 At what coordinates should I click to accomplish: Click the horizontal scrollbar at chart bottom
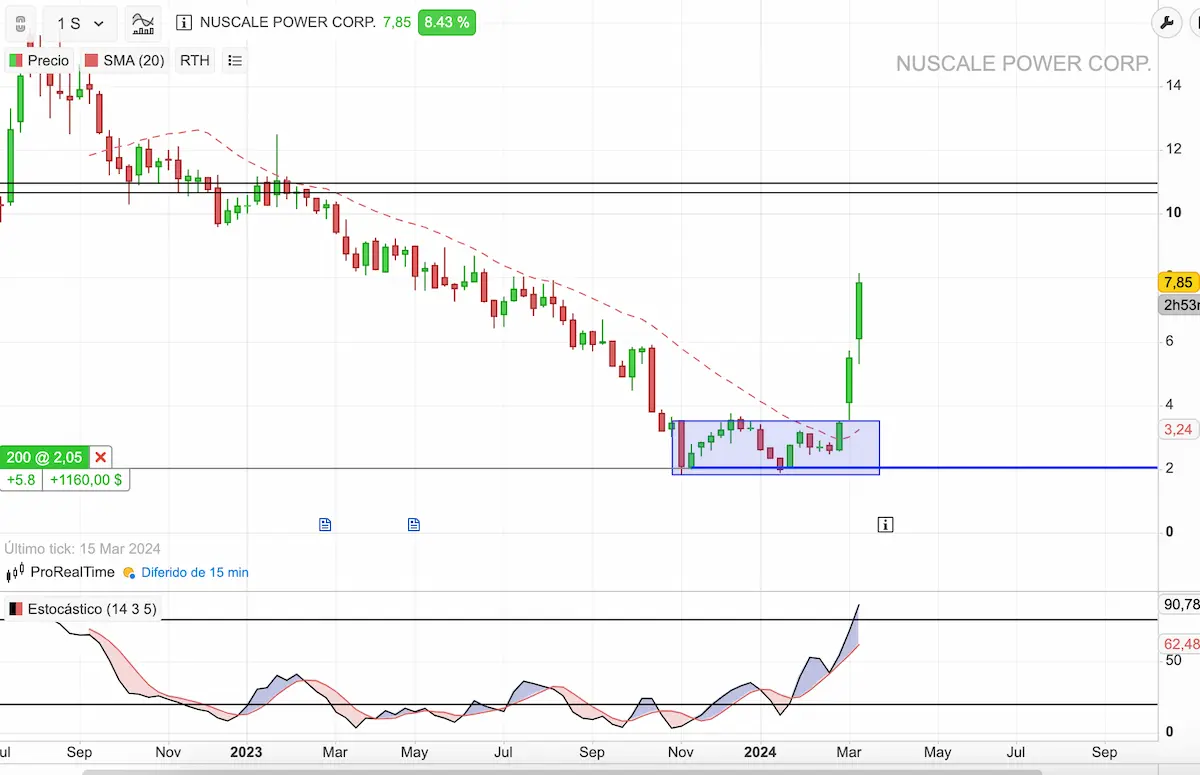pos(600,771)
